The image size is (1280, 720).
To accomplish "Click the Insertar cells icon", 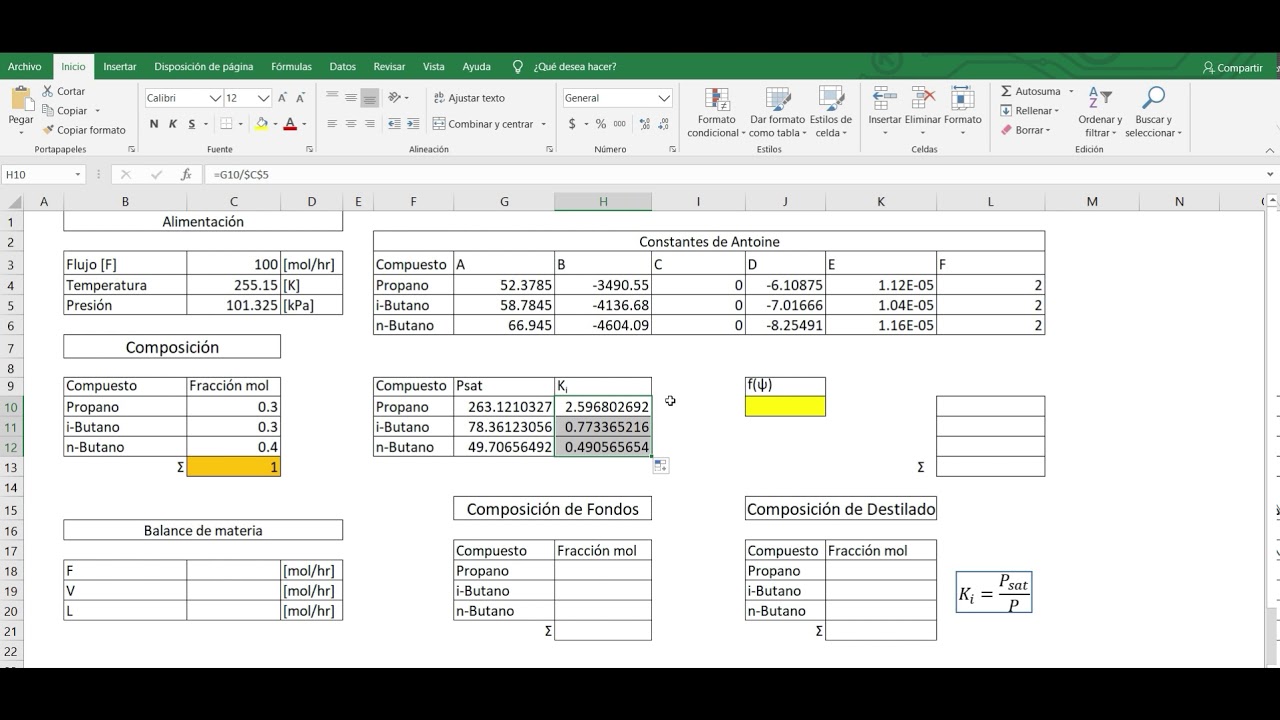I will (x=884, y=99).
